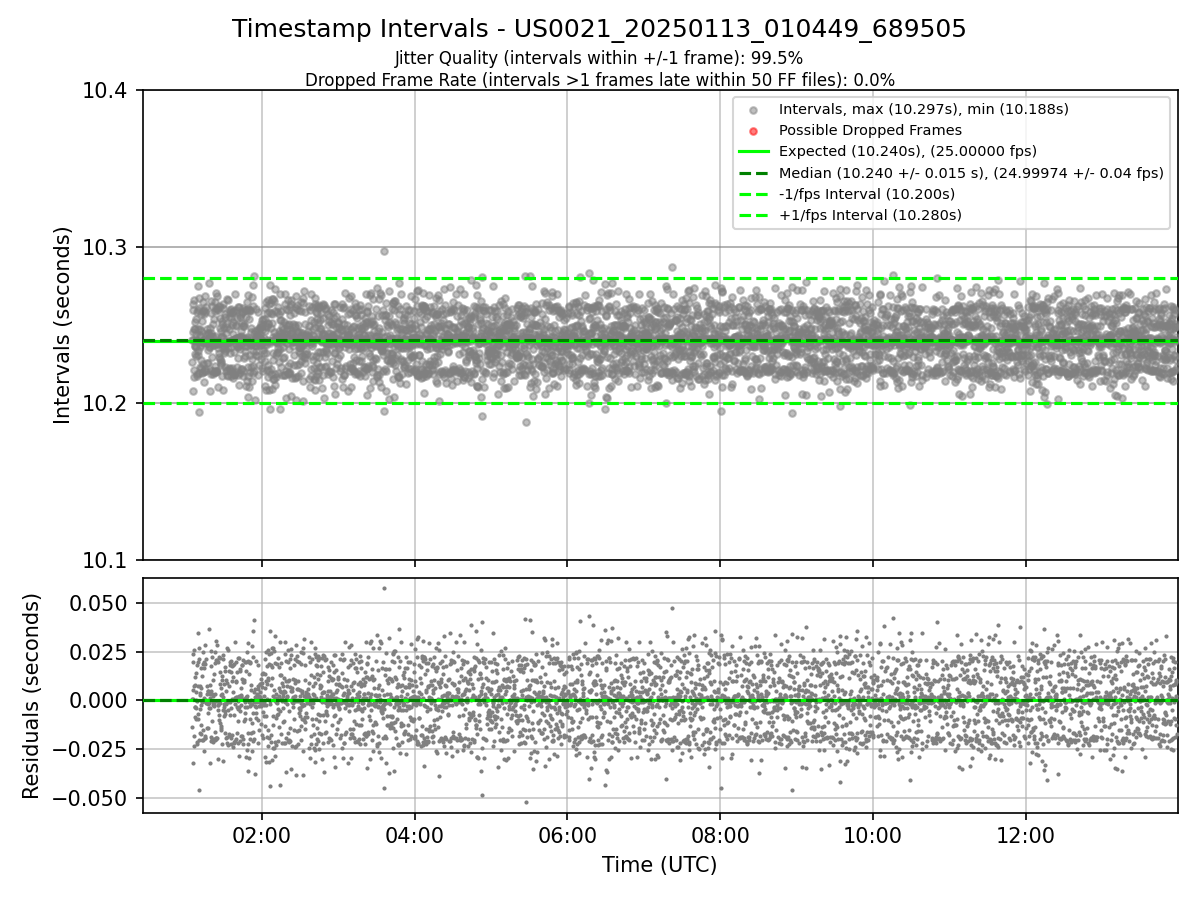
Task: Click the maximum interval outlier point near 10.297s
Action: click(384, 251)
